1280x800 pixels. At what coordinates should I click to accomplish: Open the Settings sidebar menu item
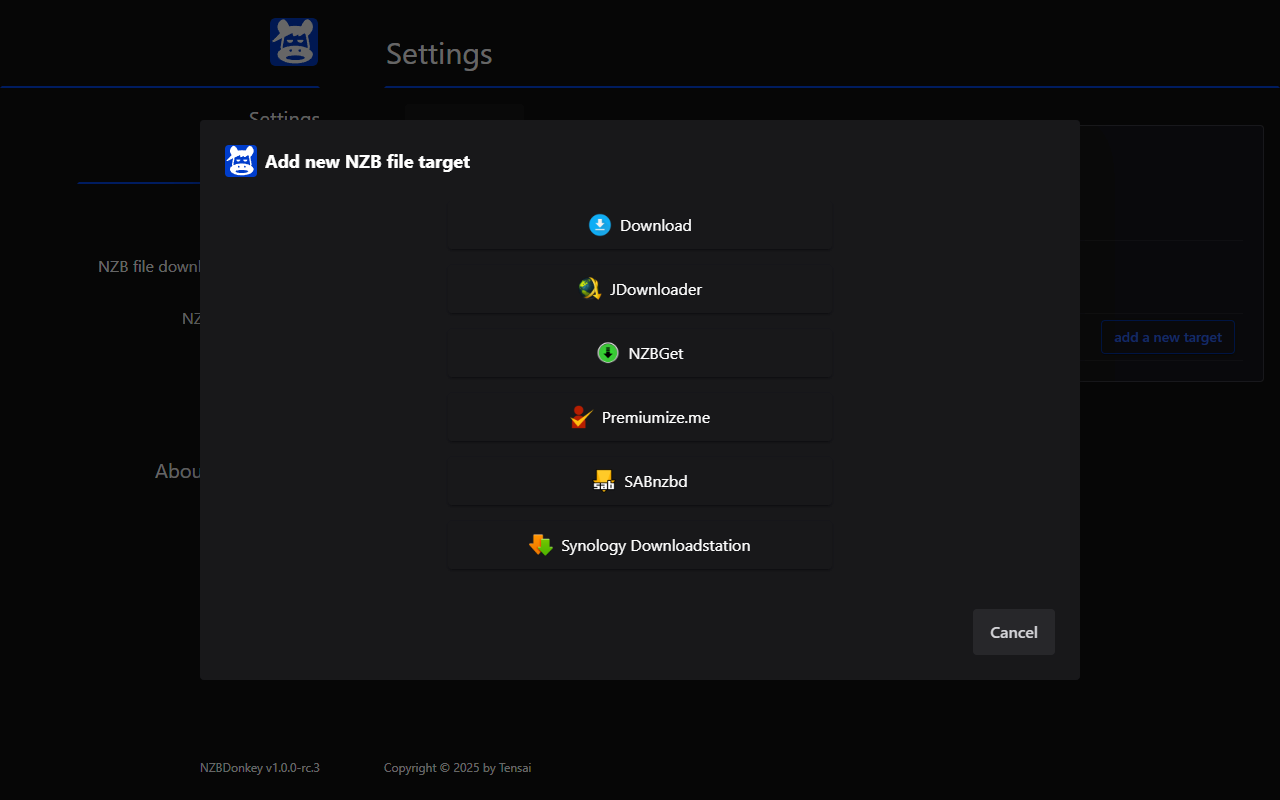pyautogui.click(x=284, y=118)
